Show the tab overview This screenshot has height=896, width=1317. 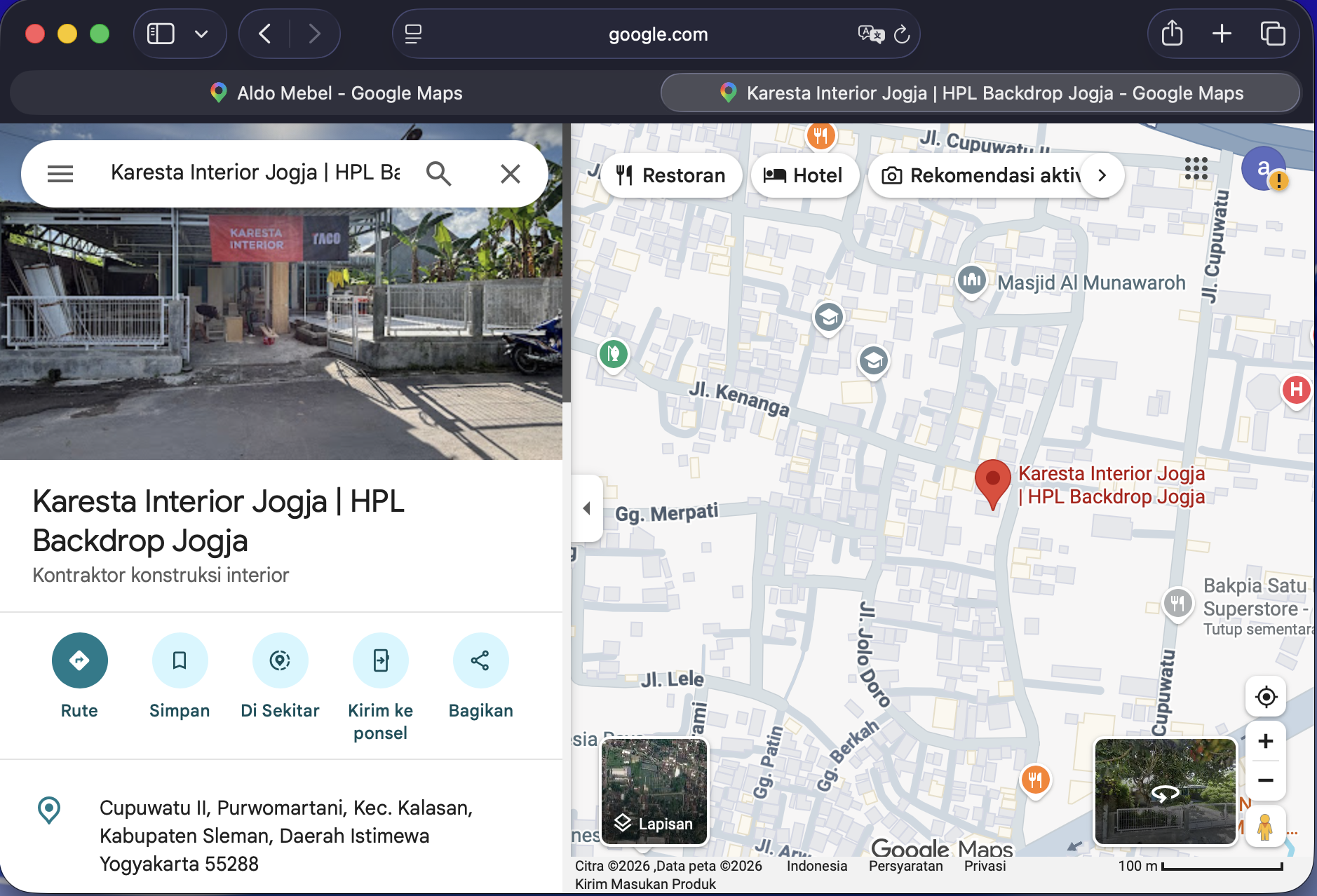click(1272, 34)
